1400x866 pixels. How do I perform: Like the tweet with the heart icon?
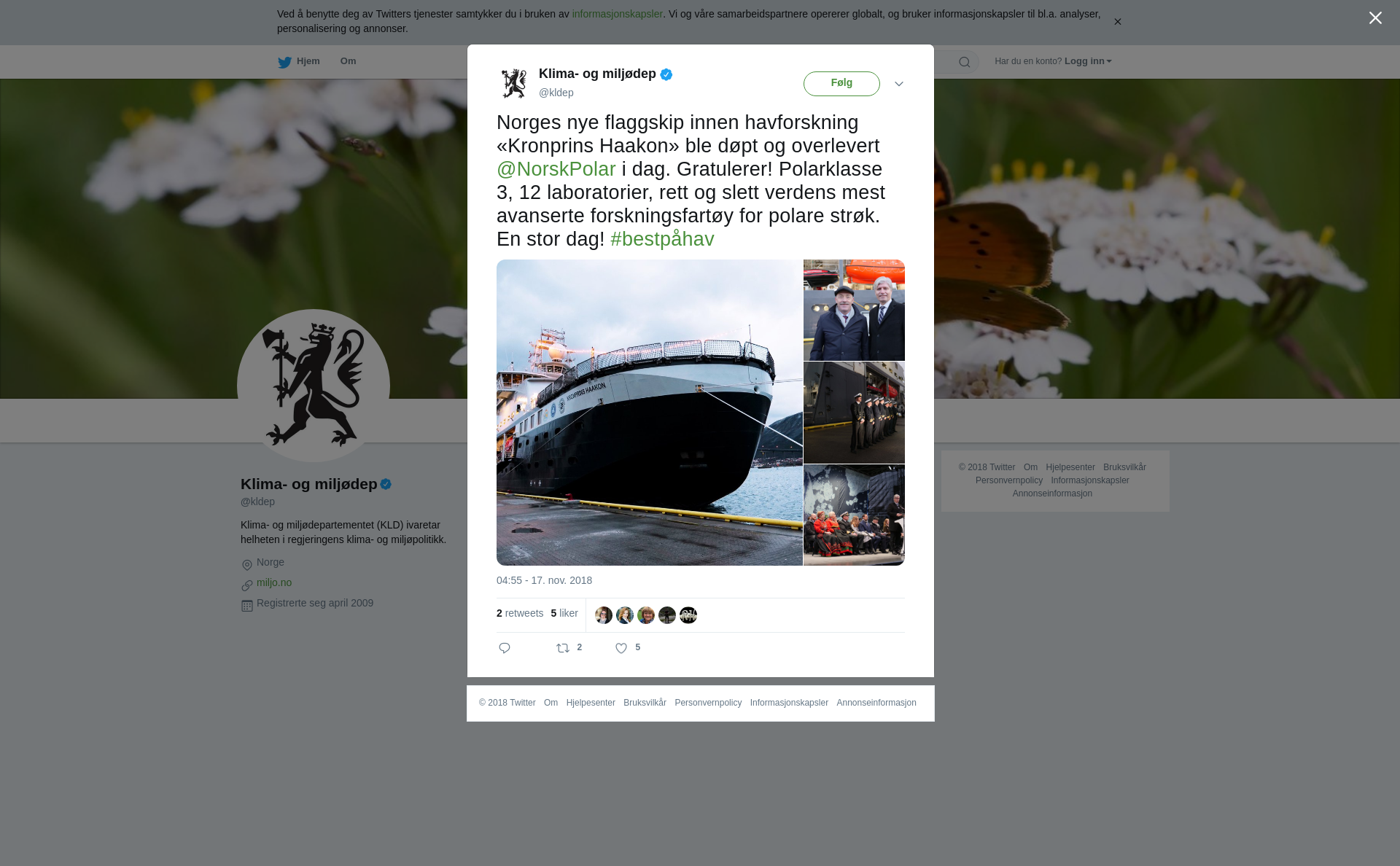621,648
